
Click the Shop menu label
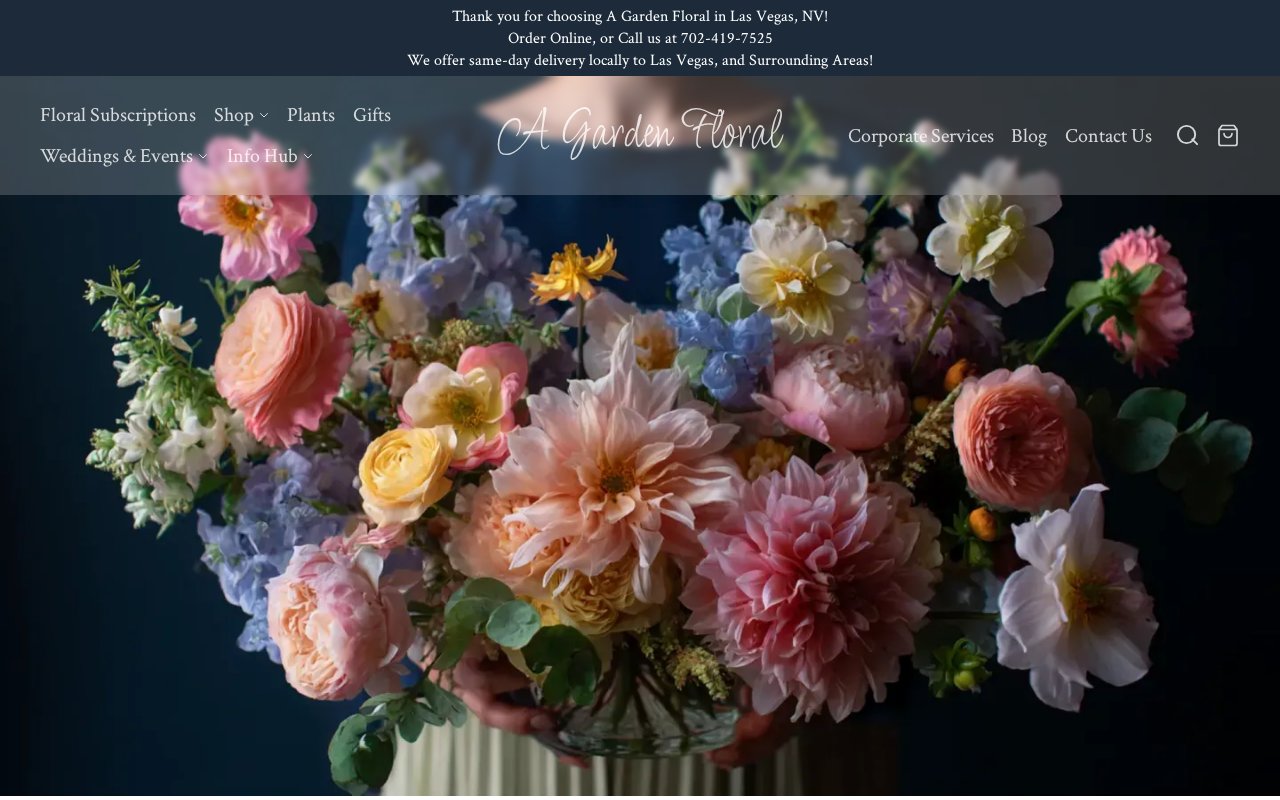pos(234,115)
